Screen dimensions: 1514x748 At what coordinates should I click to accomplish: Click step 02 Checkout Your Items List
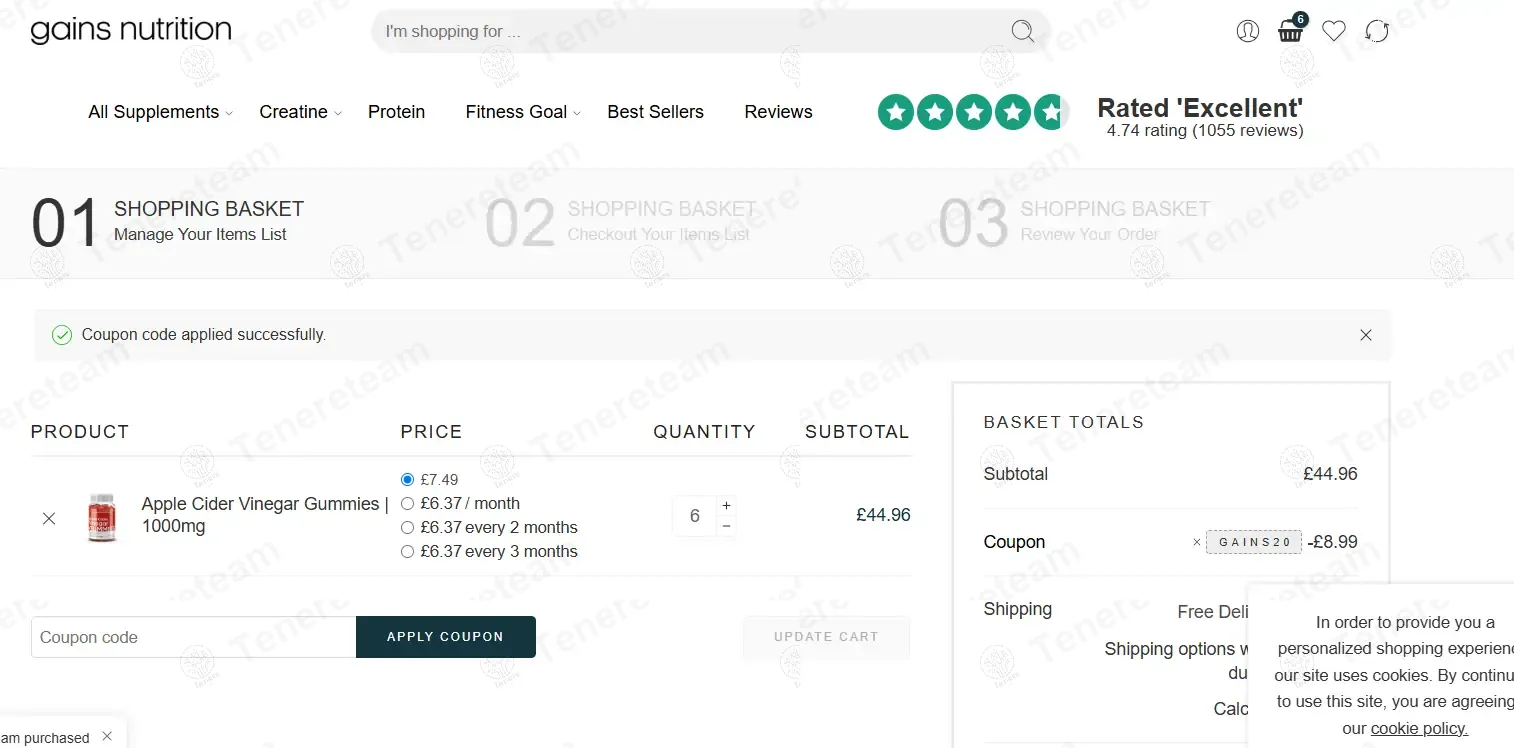620,222
